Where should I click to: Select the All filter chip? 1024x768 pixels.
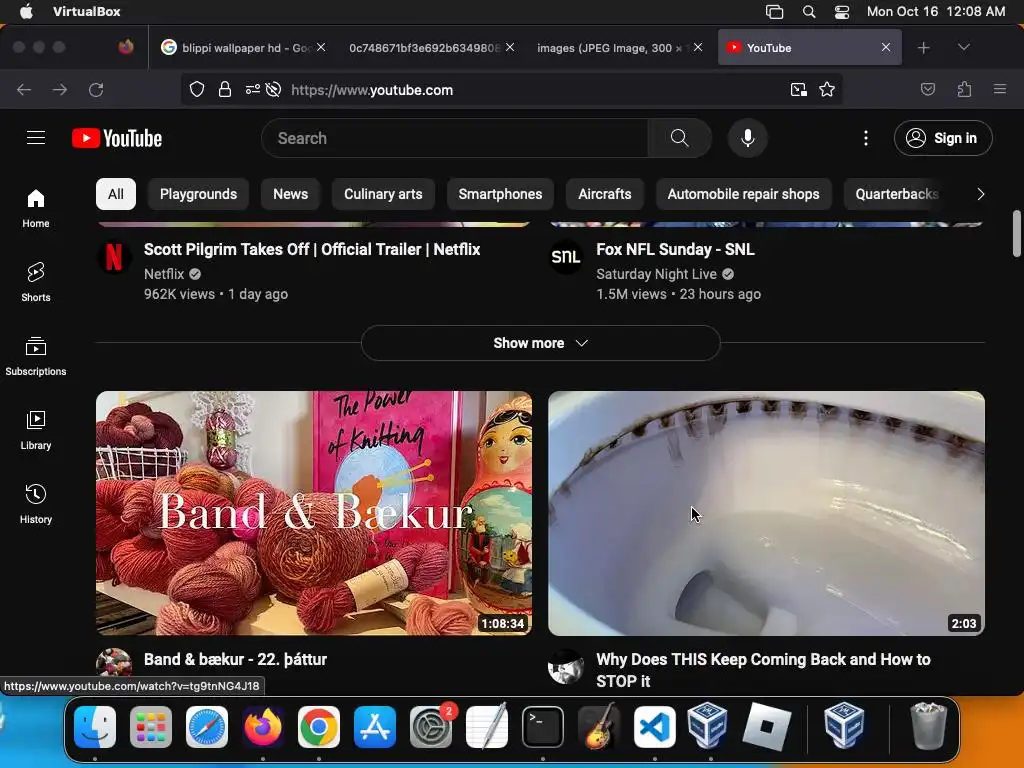(116, 194)
